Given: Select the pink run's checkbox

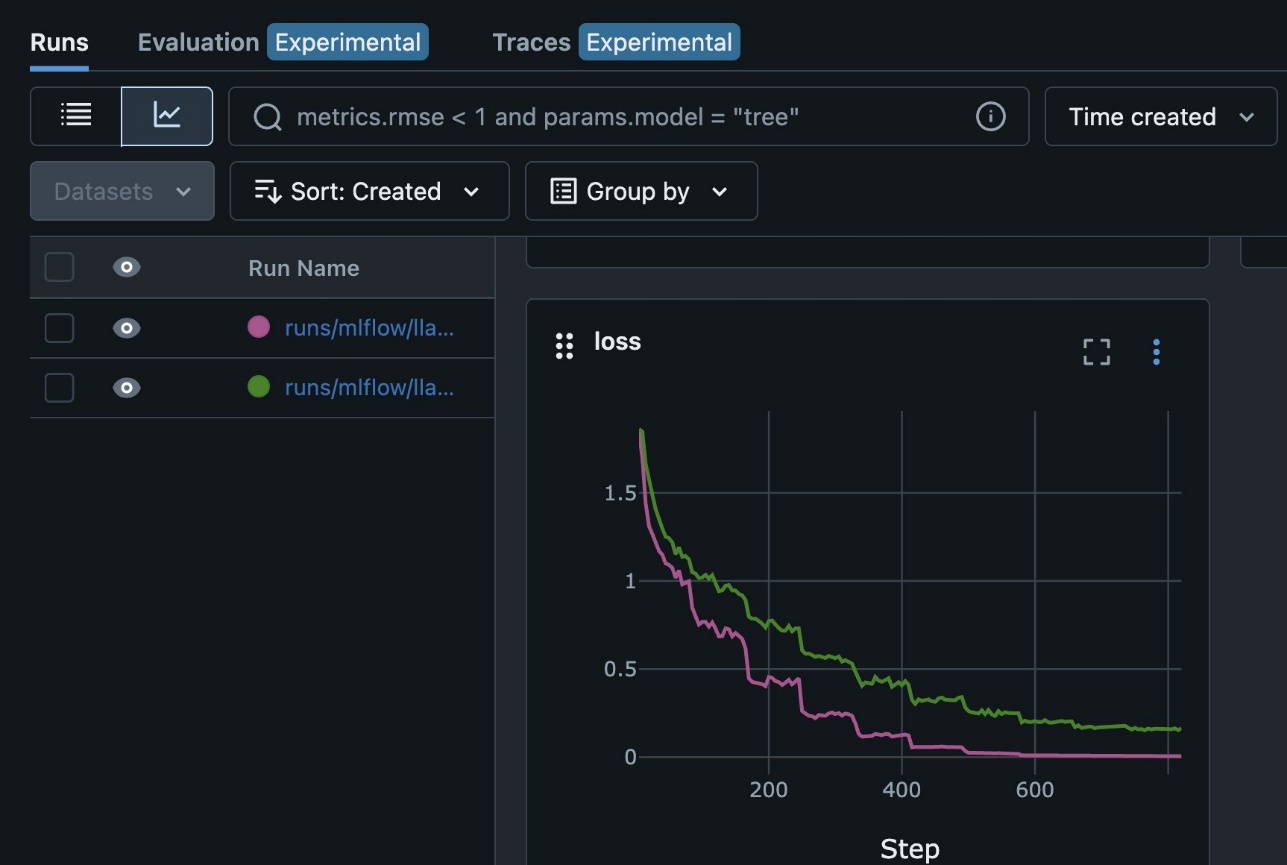Looking at the screenshot, I should (59, 327).
